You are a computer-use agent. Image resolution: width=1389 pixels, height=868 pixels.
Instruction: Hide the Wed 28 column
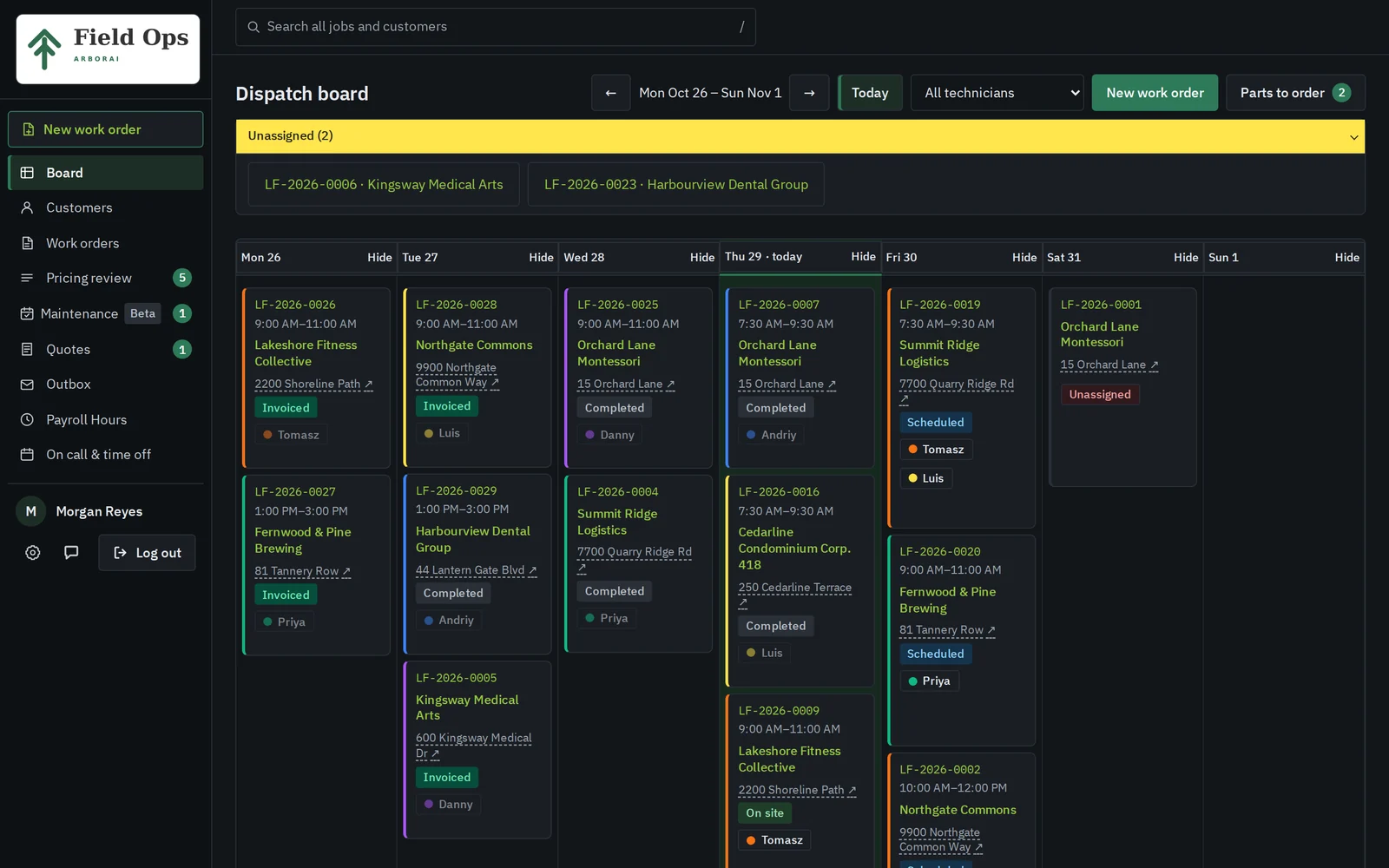(702, 257)
